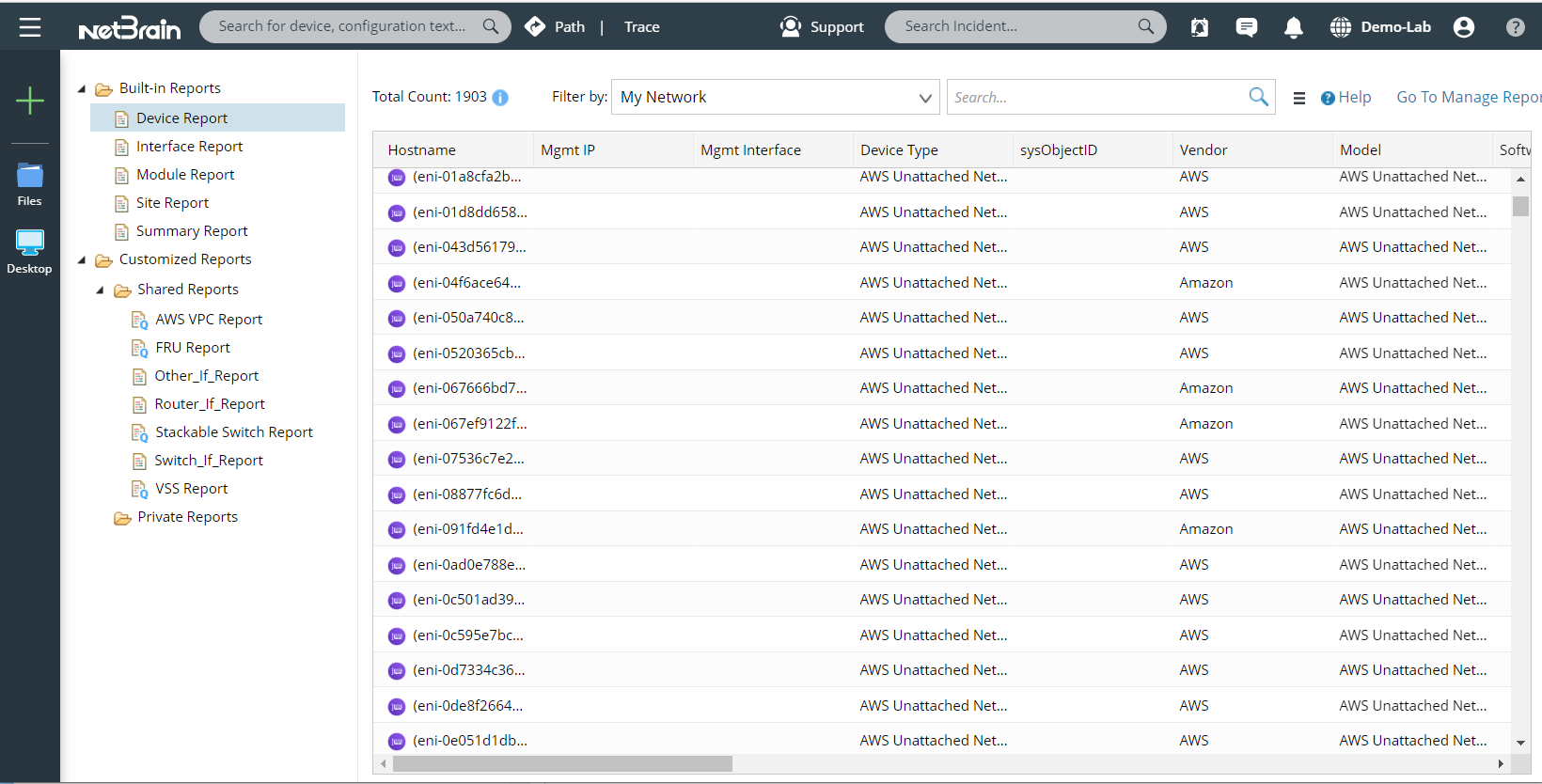Open Stackable Switch Report
This screenshot has height=784, width=1542.
point(234,432)
